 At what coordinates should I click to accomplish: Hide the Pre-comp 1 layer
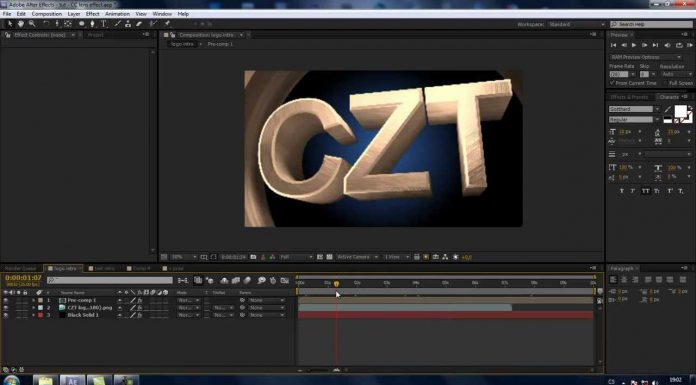pos(5,300)
